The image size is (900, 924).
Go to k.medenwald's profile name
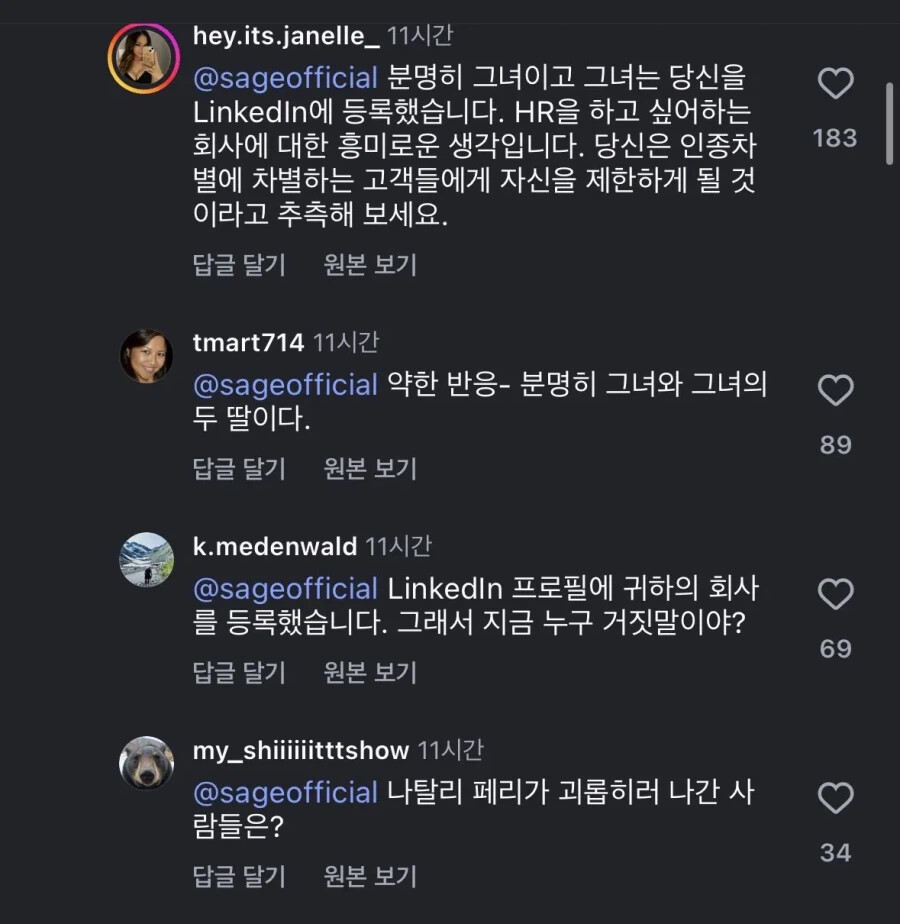coord(274,547)
